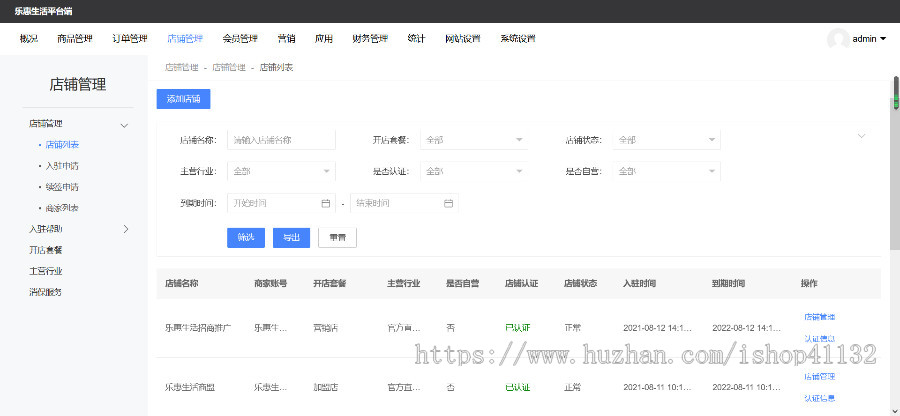The width and height of the screenshot is (900, 416).
Task: Open the 财务管理 menu item
Action: [370, 39]
